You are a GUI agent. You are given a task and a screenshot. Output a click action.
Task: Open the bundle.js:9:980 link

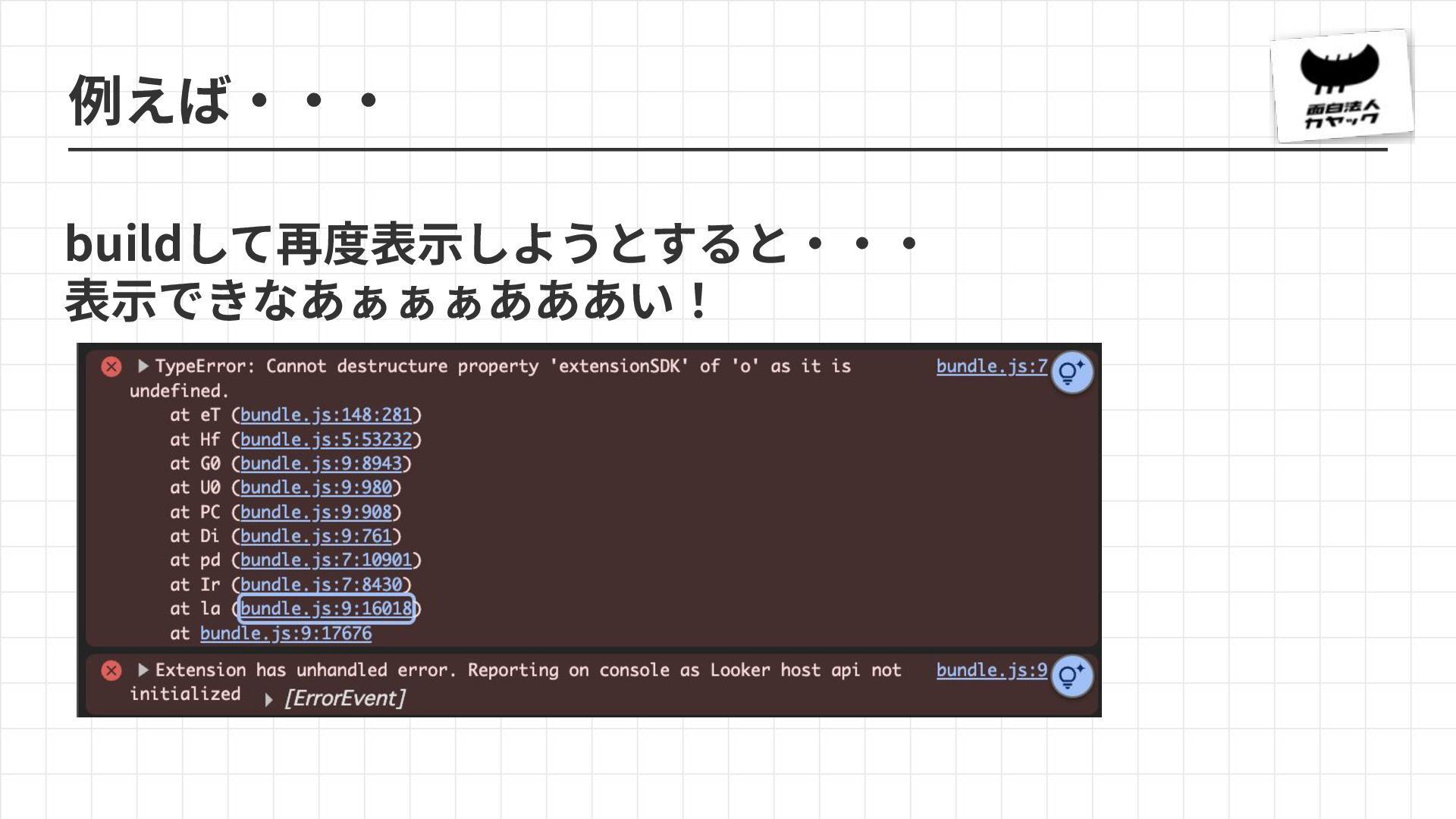pos(316,488)
